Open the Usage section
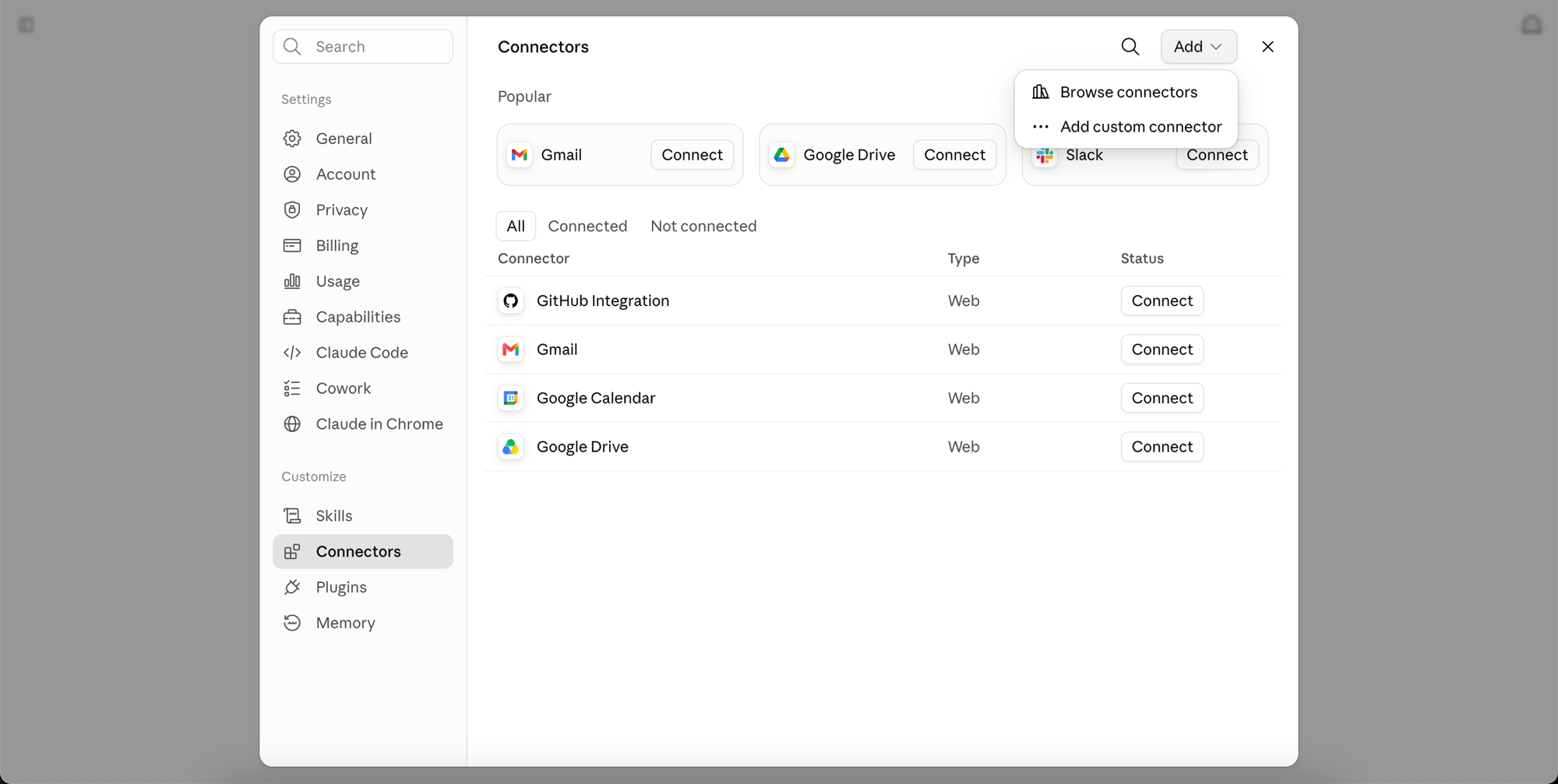The height and width of the screenshot is (784, 1558). click(x=363, y=281)
